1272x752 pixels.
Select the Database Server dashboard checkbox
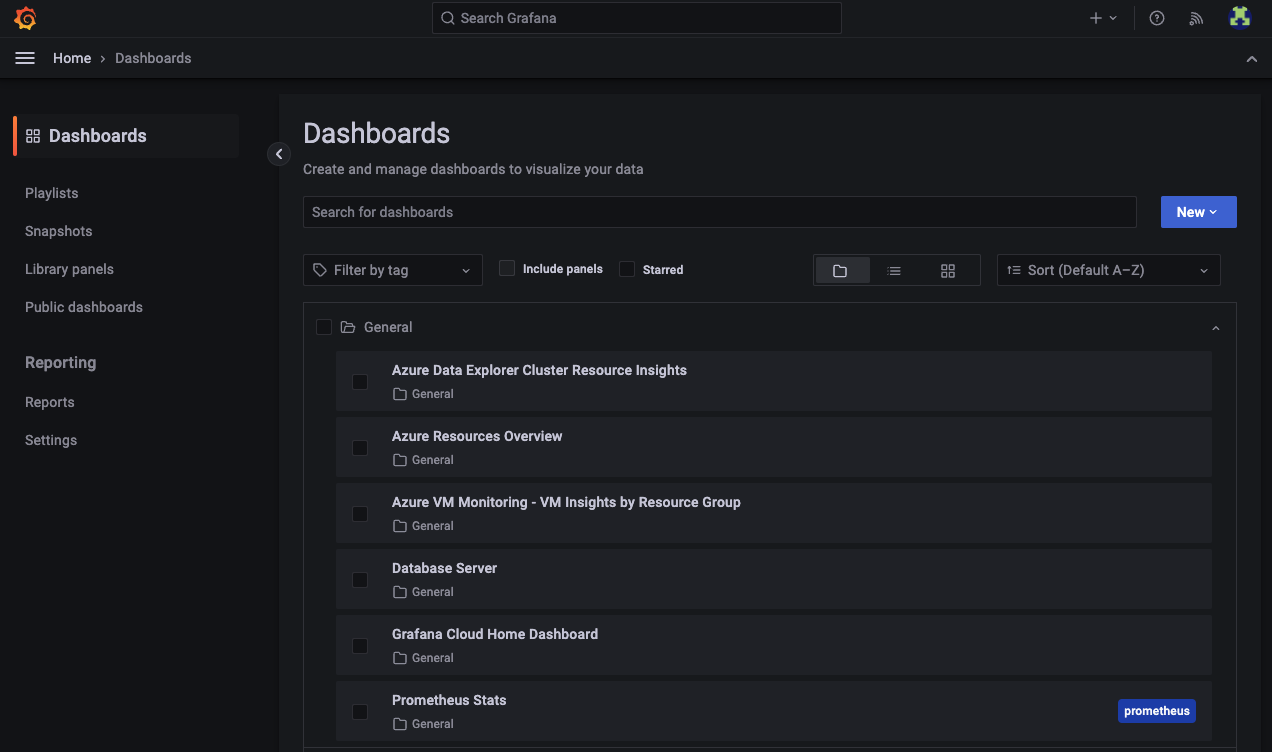(x=360, y=579)
